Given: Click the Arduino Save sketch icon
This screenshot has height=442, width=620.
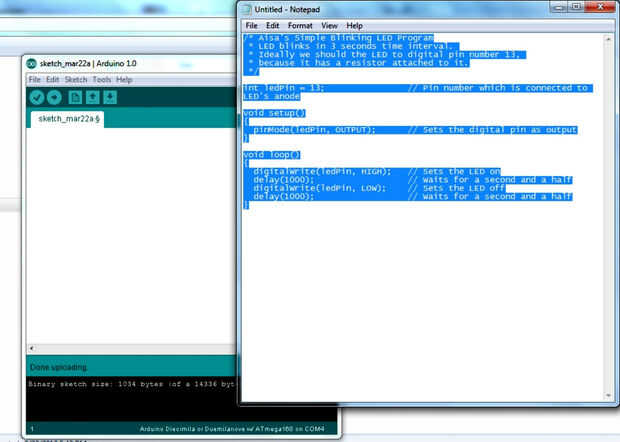Looking at the screenshot, I should tap(110, 97).
